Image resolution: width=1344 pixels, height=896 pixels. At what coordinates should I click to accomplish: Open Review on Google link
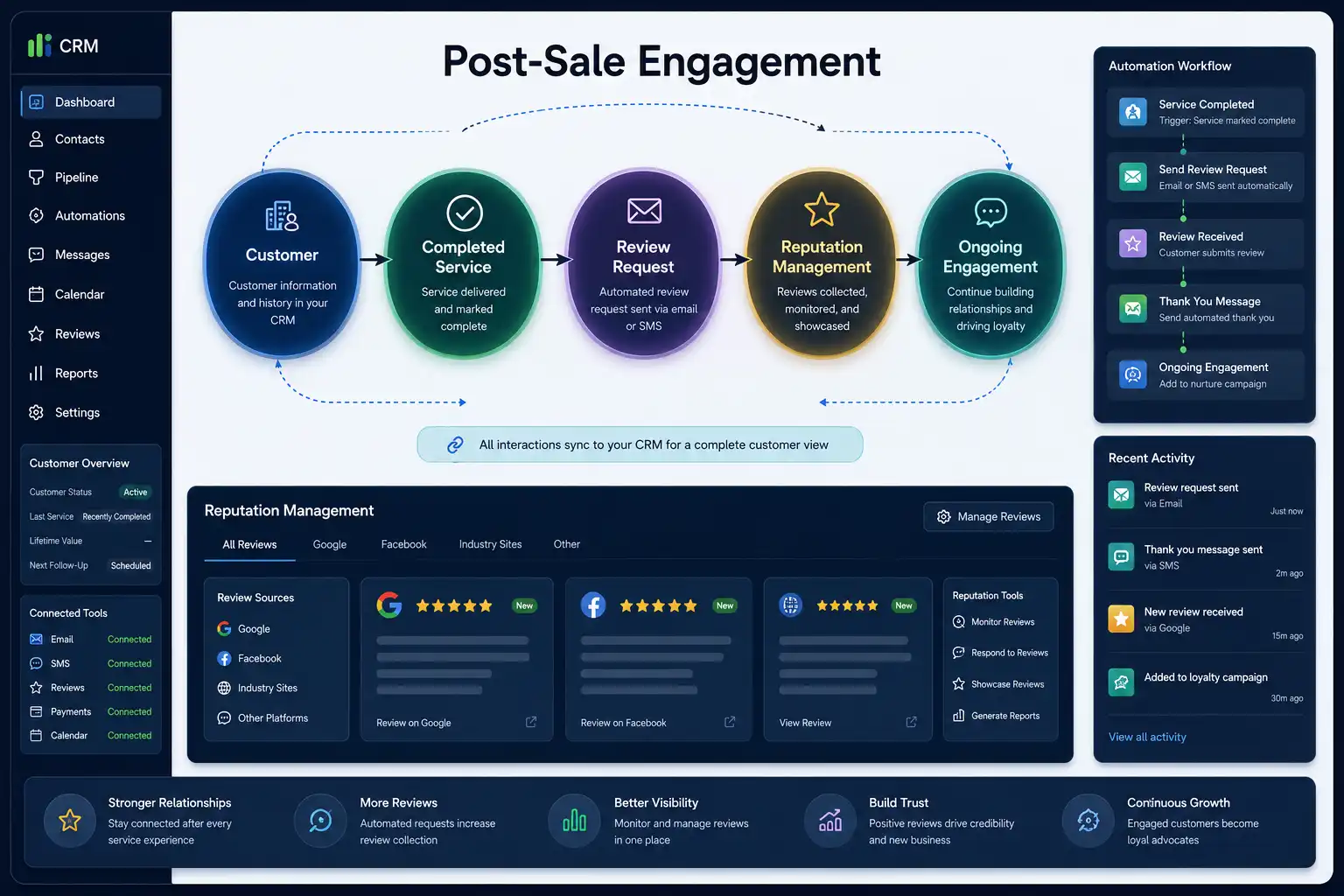pos(414,723)
